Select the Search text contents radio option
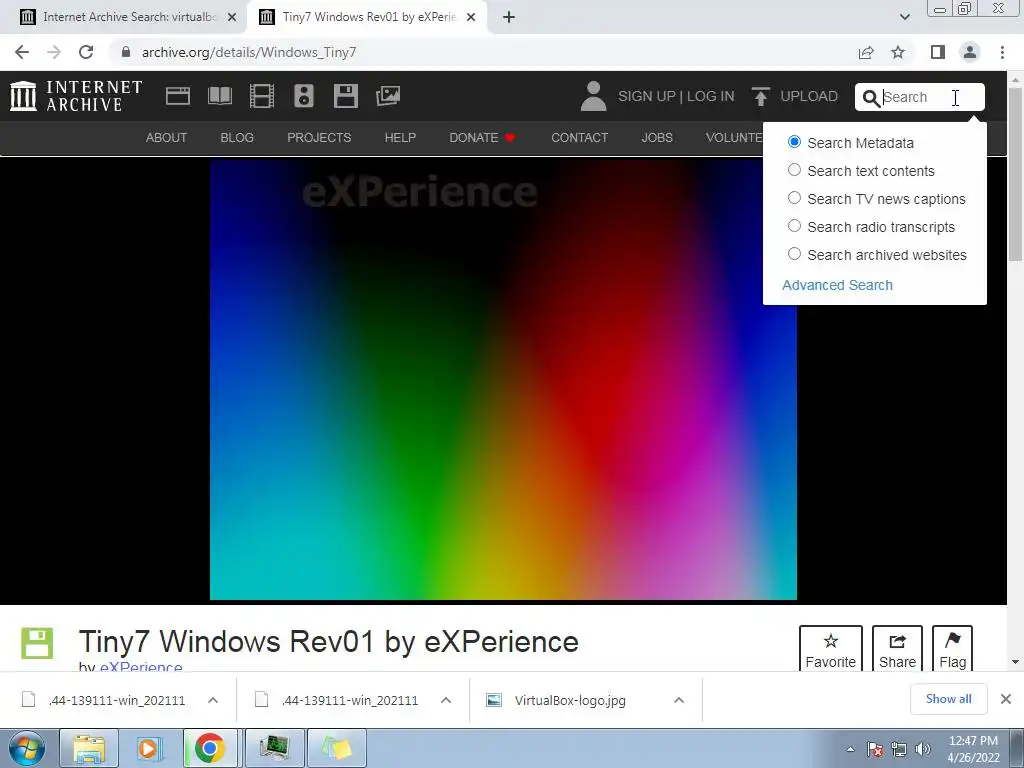The height and width of the screenshot is (768, 1024). [794, 170]
